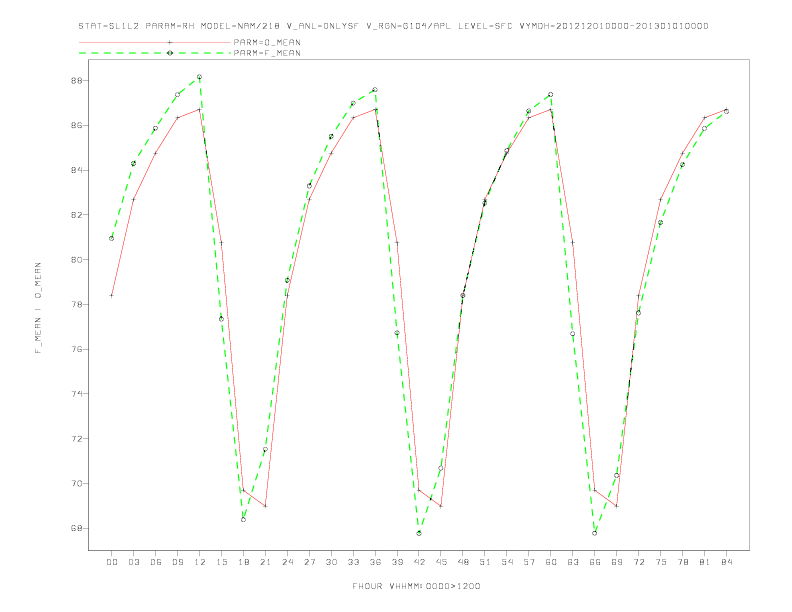The height and width of the screenshot is (612, 792).
Task: Click the y-axis tick label 80
Action: pyautogui.click(x=76, y=260)
